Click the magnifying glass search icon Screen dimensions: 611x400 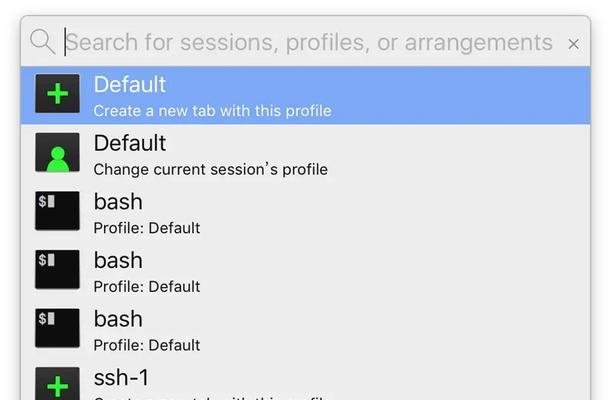tap(42, 42)
